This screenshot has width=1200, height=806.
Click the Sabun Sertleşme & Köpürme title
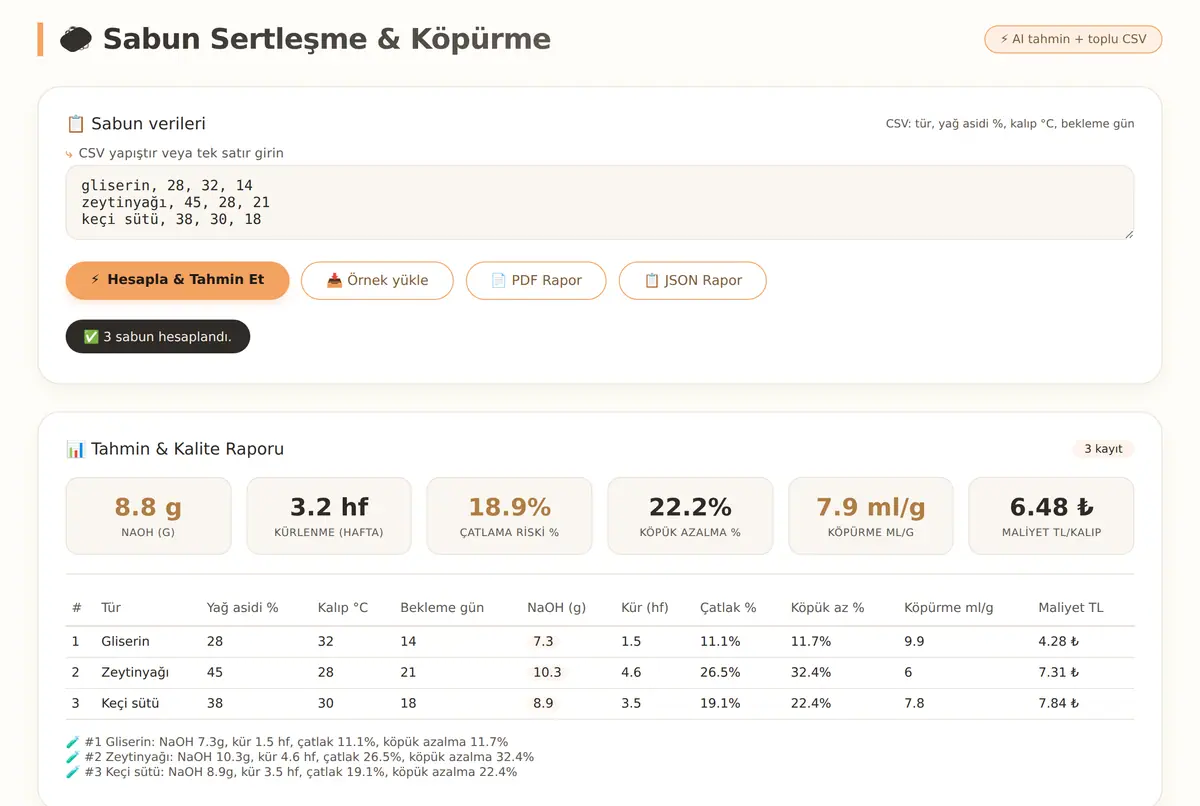327,39
